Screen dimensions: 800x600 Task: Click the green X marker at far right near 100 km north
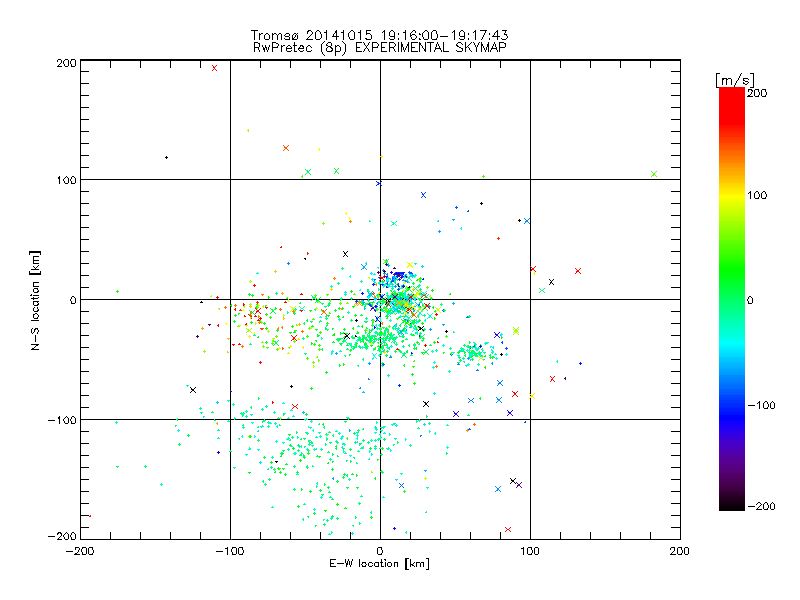pyautogui.click(x=654, y=174)
